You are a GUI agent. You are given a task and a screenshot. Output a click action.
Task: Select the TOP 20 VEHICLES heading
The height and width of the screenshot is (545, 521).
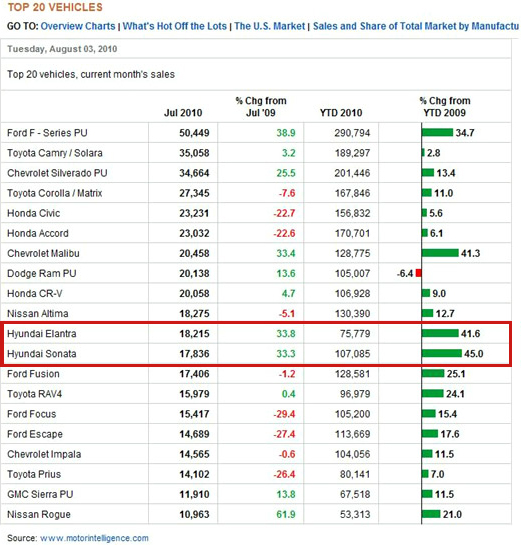point(55,7)
